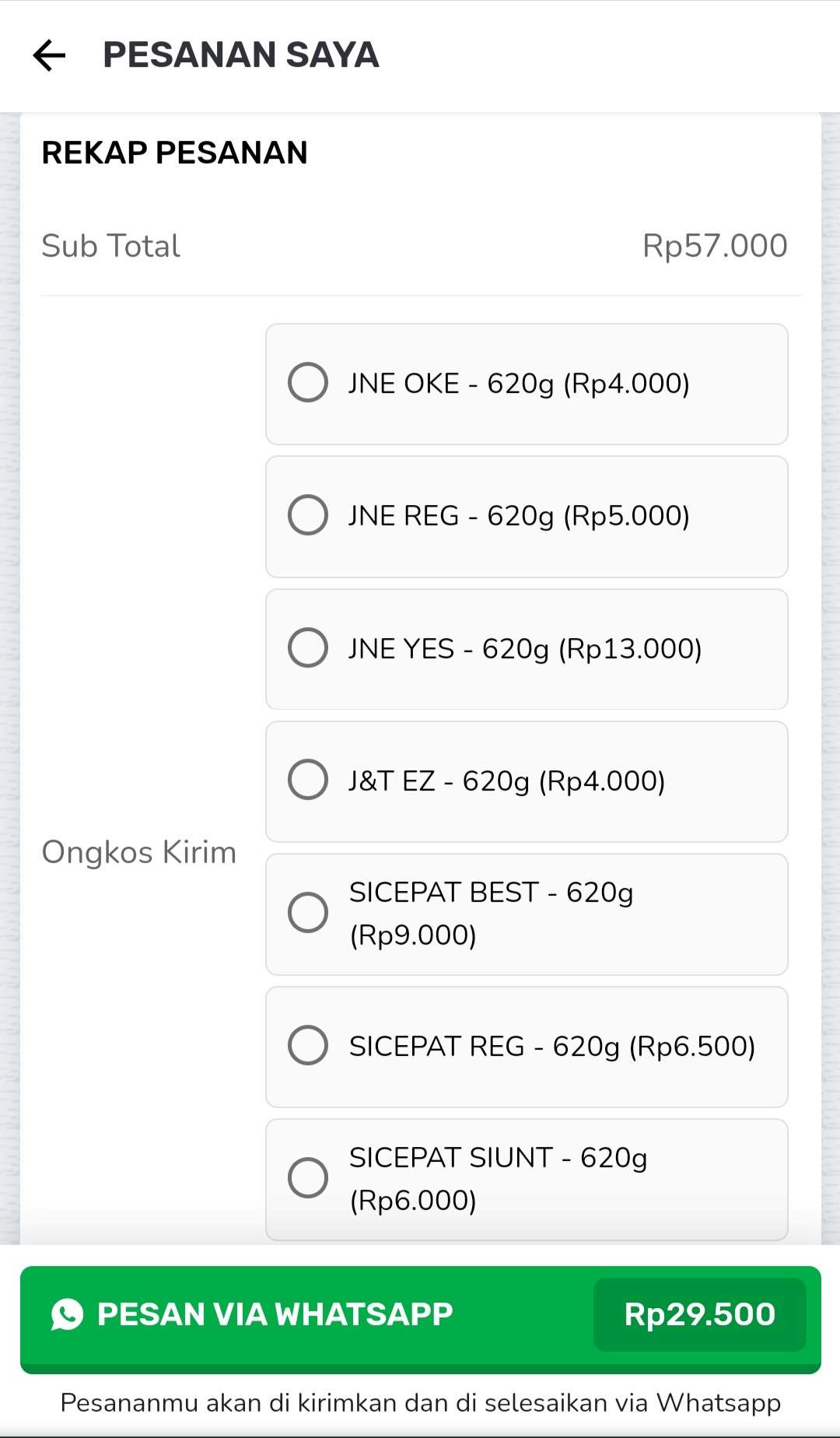Select J&T EZ radio button

point(308,780)
